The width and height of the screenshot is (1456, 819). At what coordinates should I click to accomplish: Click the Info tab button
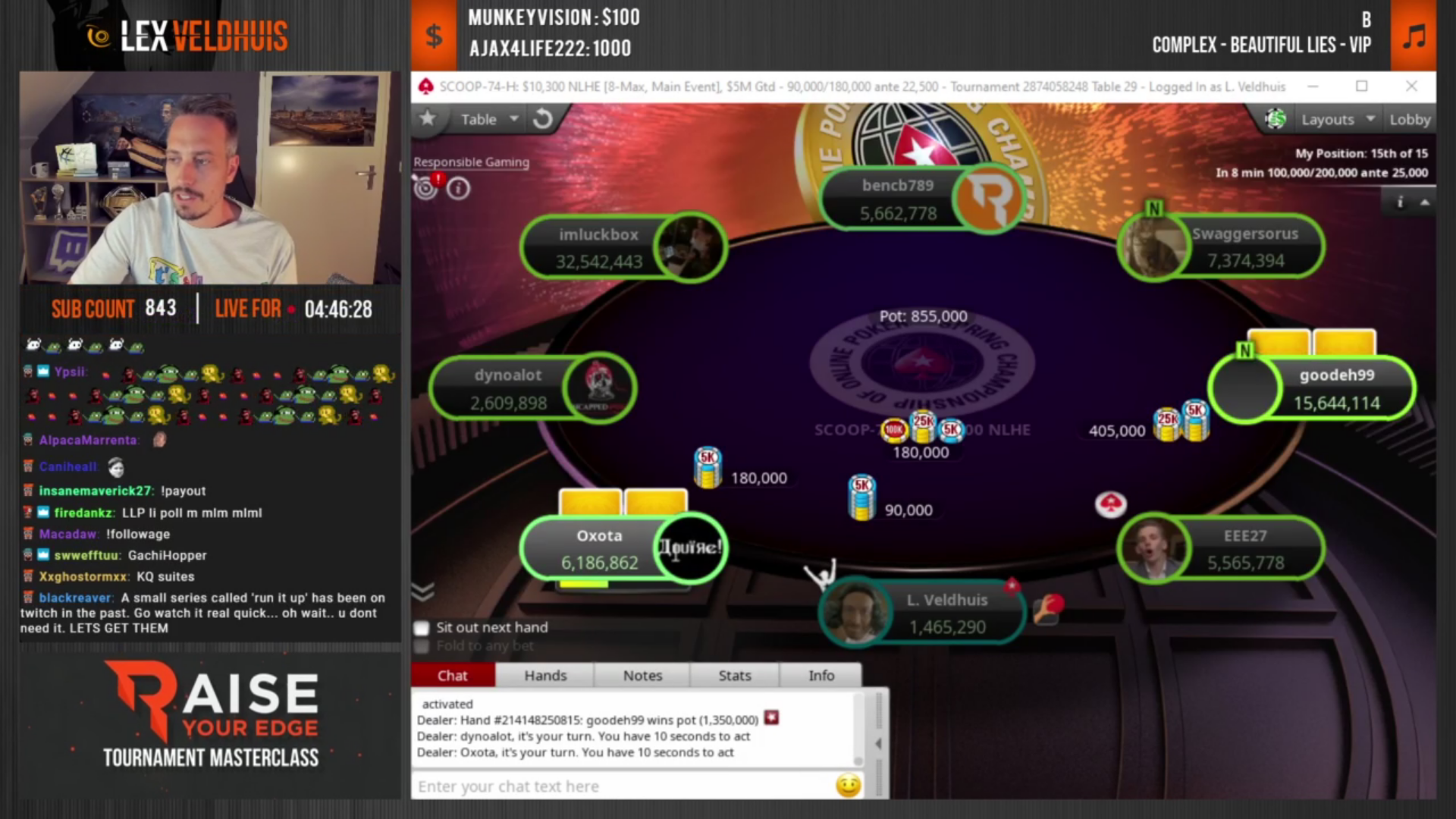click(x=821, y=675)
